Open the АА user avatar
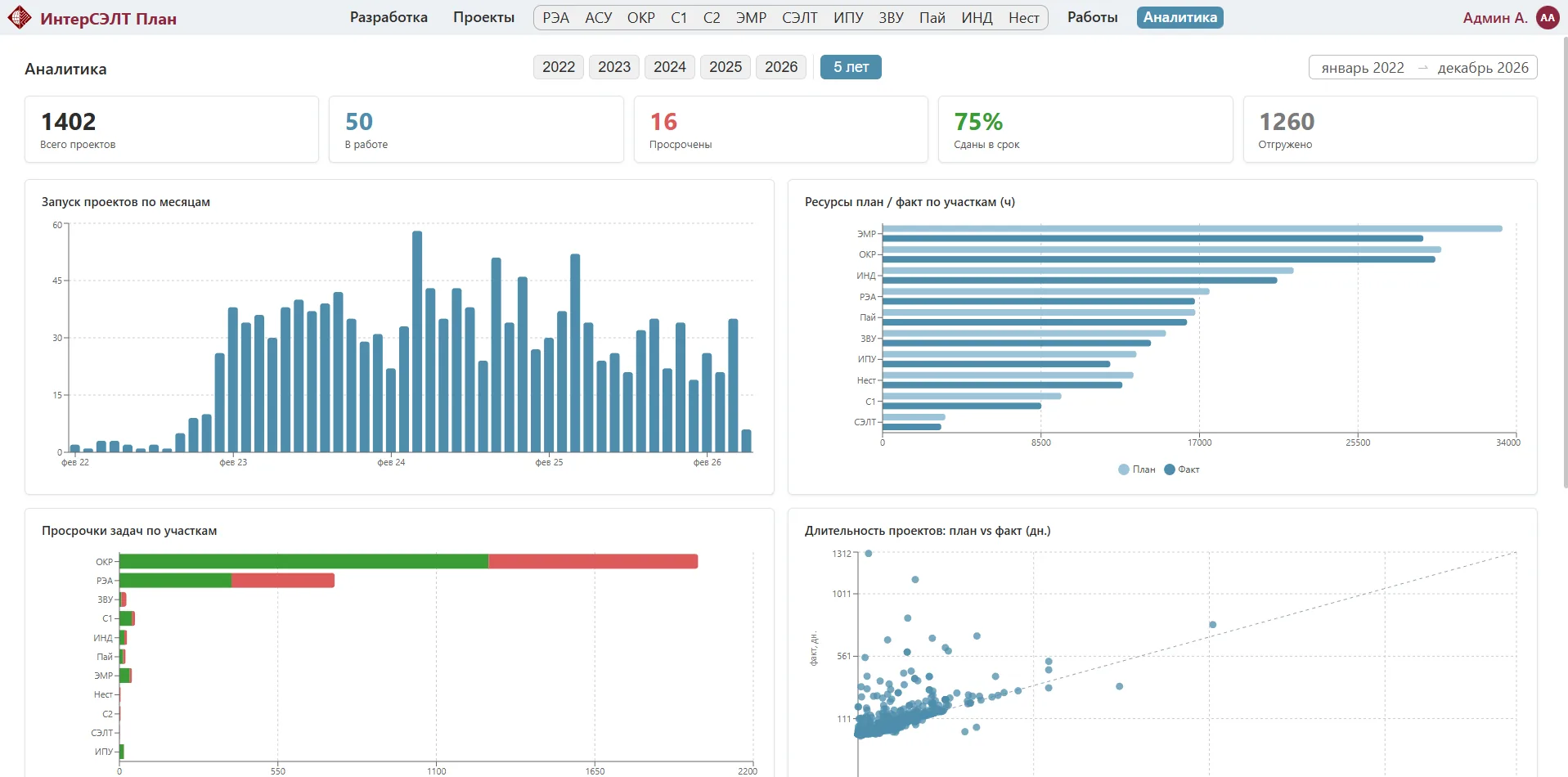1568x777 pixels. click(1548, 17)
